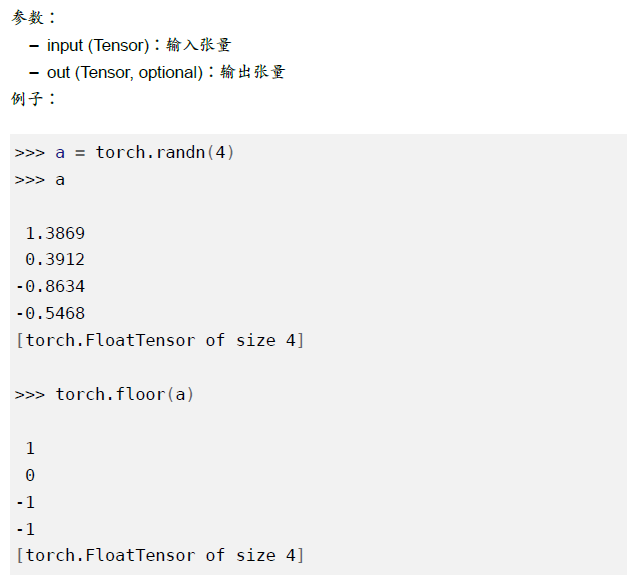Click the floor result 0 line
This screenshot has width=635, height=580.
coord(30,475)
